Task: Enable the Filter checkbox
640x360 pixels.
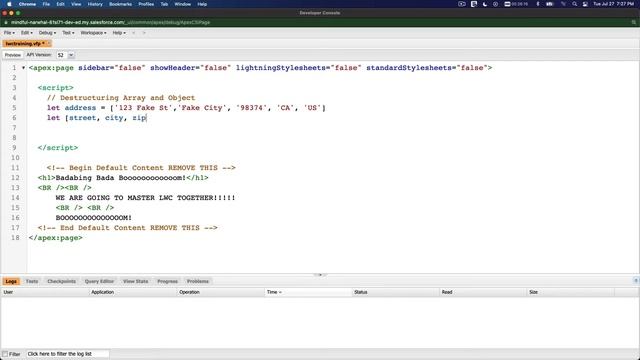Action: tap(5, 354)
